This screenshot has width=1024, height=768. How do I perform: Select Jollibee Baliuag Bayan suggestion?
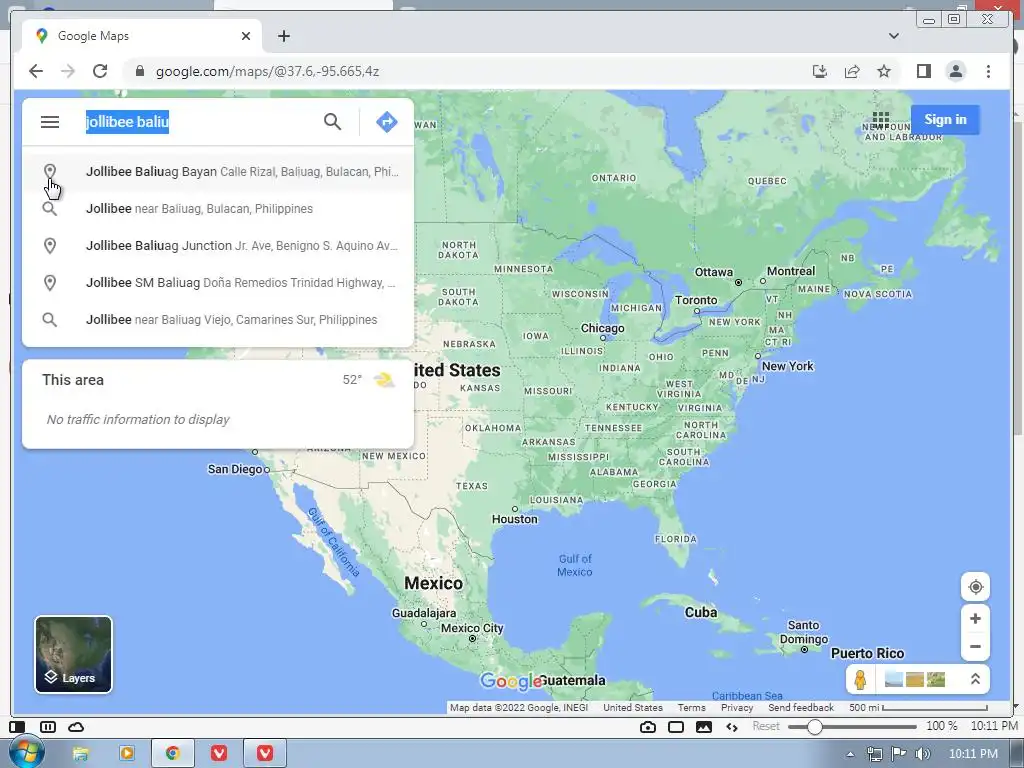point(218,172)
